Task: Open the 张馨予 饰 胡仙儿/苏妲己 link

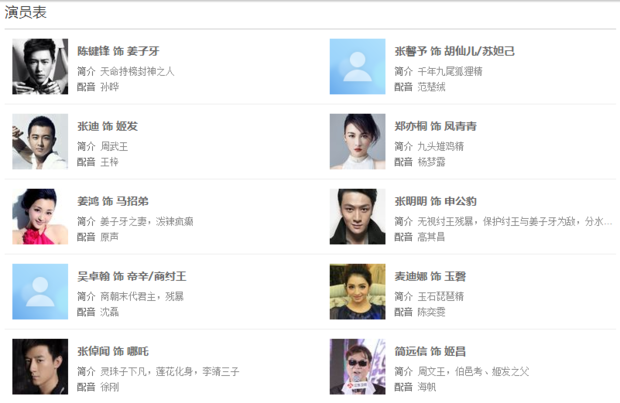Action: pyautogui.click(x=454, y=51)
